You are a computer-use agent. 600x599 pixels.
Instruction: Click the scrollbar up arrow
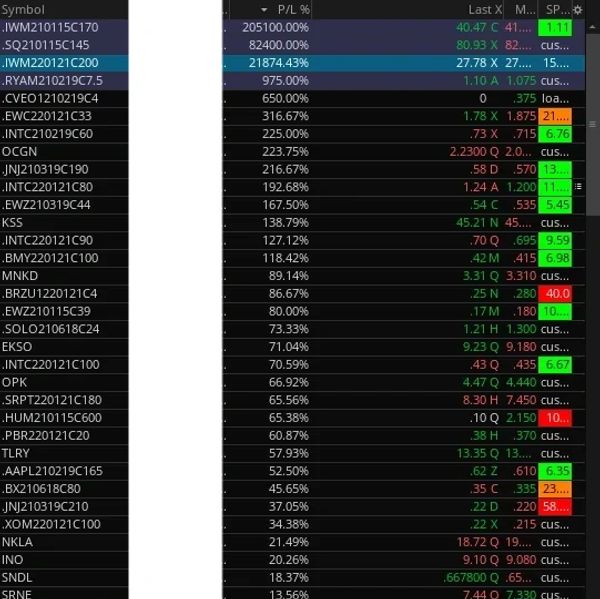pyautogui.click(x=592, y=28)
